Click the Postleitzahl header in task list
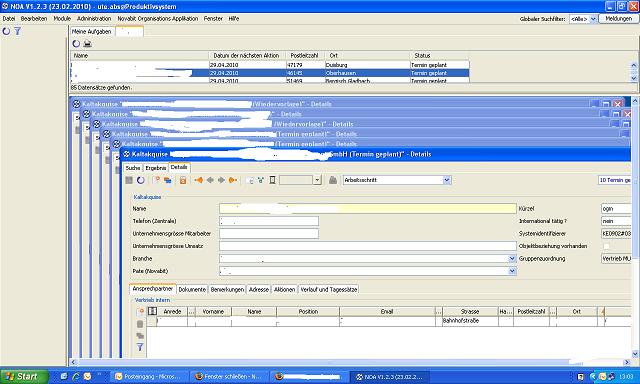This screenshot has width=640, height=384. [x=304, y=55]
